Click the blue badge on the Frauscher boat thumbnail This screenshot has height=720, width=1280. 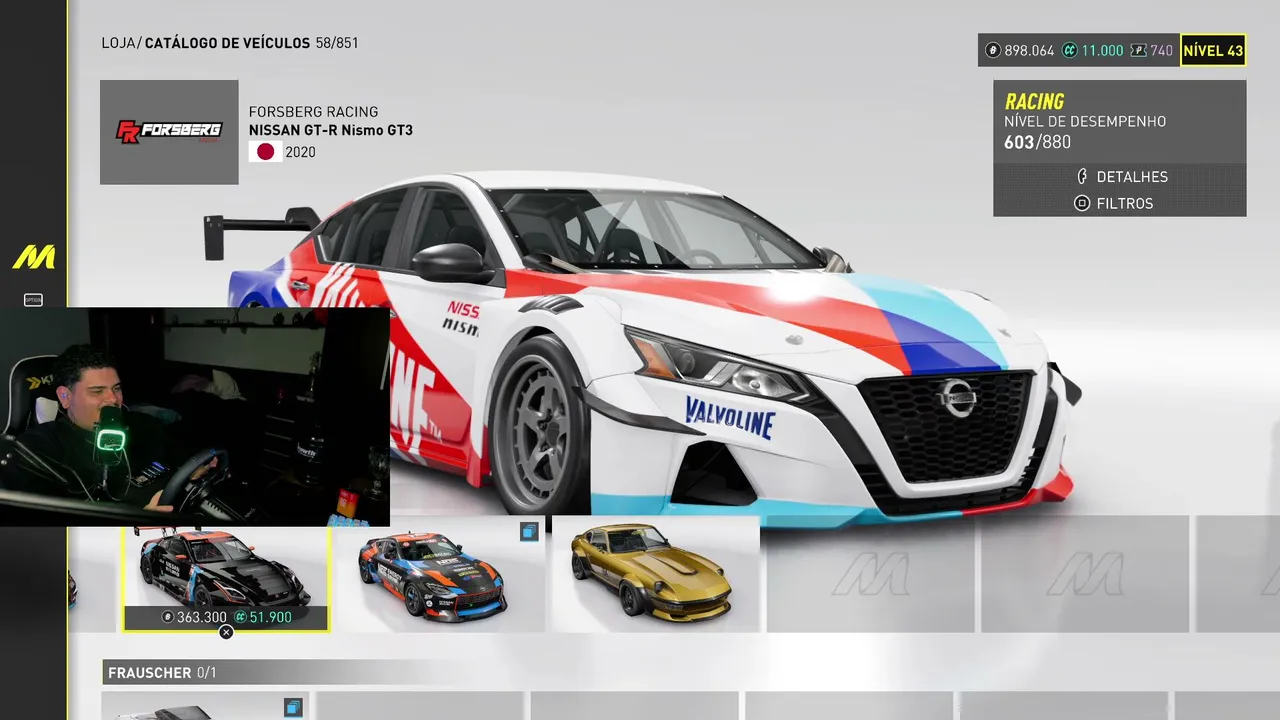[x=293, y=707]
